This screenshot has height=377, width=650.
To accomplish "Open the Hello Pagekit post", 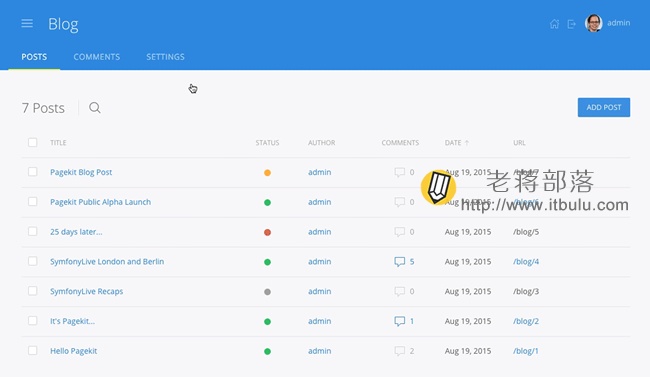I will 73,351.
